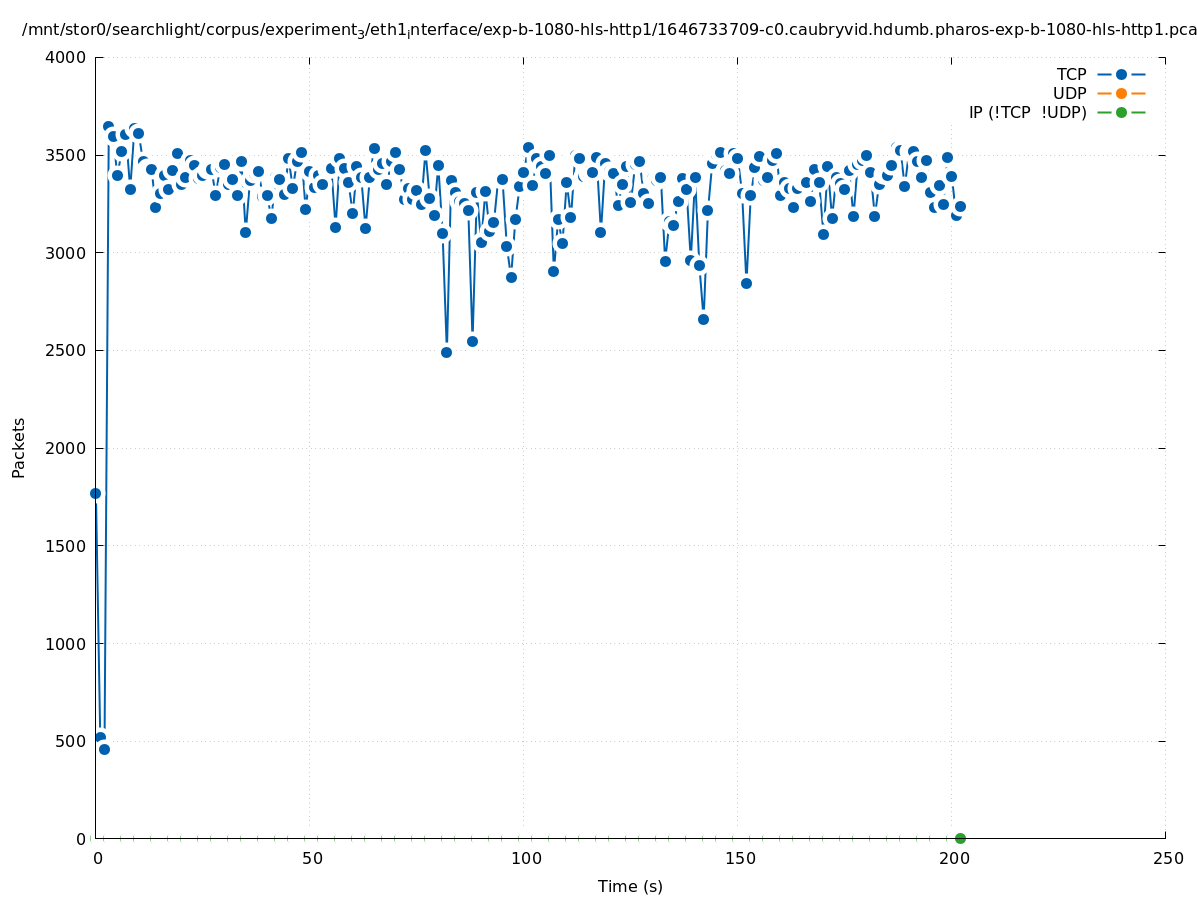Screen dimensions: 1197x900
Task: Click the lowest TCP point below 500 packets
Action: (104, 749)
